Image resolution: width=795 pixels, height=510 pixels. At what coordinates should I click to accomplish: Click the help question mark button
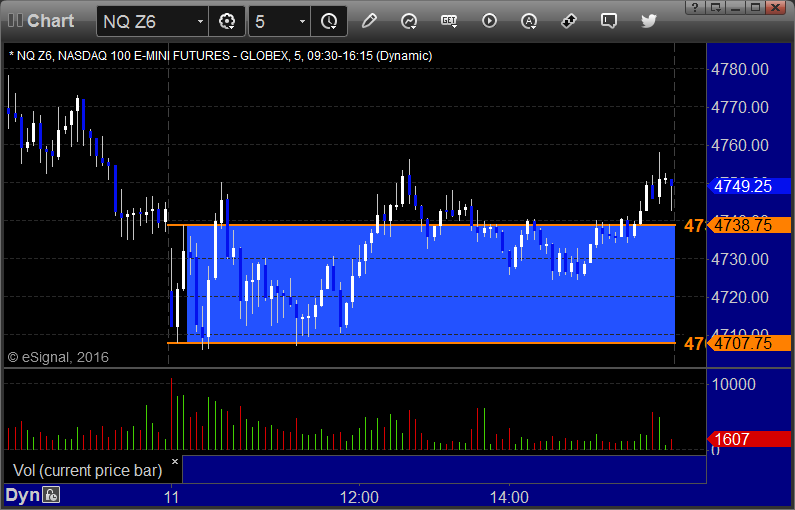pyautogui.click(x=695, y=7)
